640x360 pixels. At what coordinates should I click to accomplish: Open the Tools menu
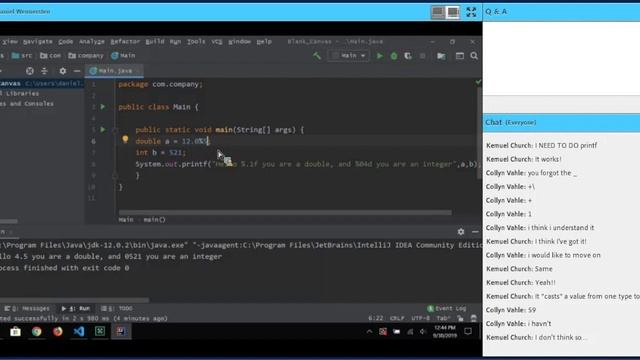coord(196,42)
